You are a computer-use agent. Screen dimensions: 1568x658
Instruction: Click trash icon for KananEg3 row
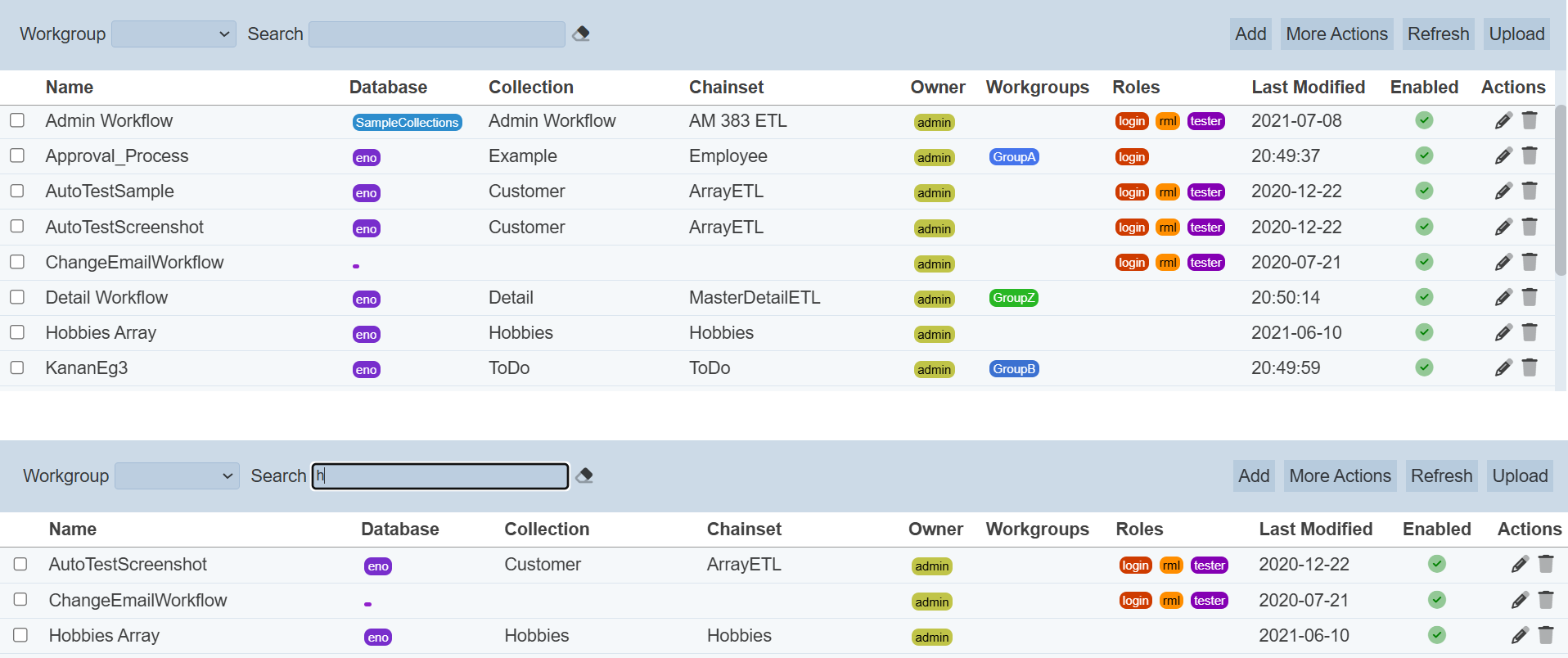click(x=1530, y=368)
